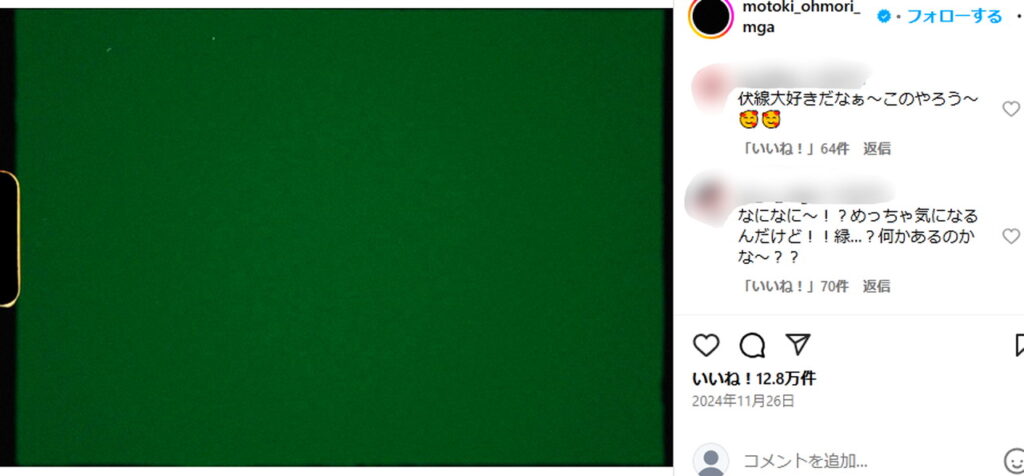
Task: View いいね！12.8万件 likes list
Action: (x=754, y=379)
